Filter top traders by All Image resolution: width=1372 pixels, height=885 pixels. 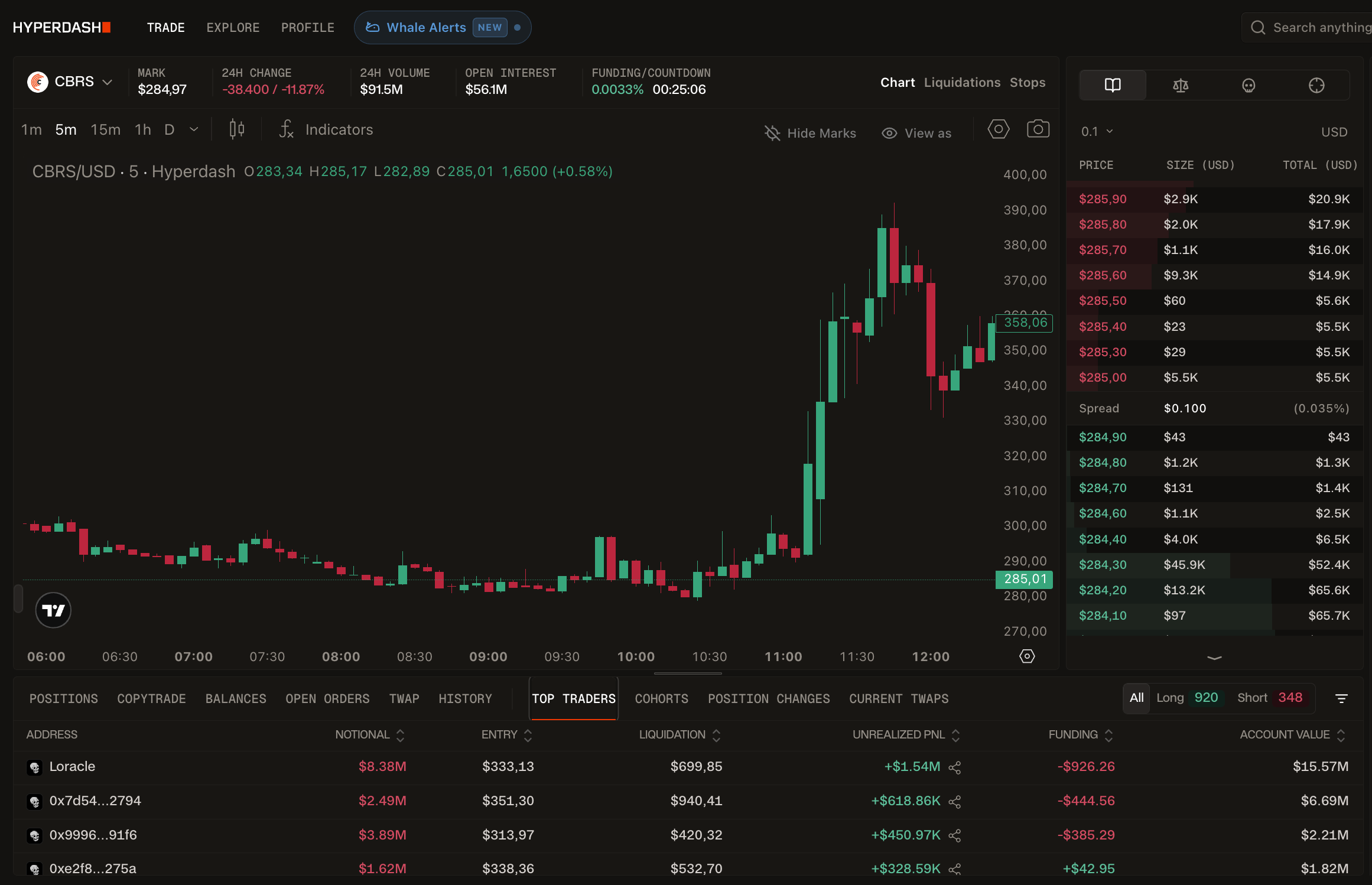pos(1136,698)
